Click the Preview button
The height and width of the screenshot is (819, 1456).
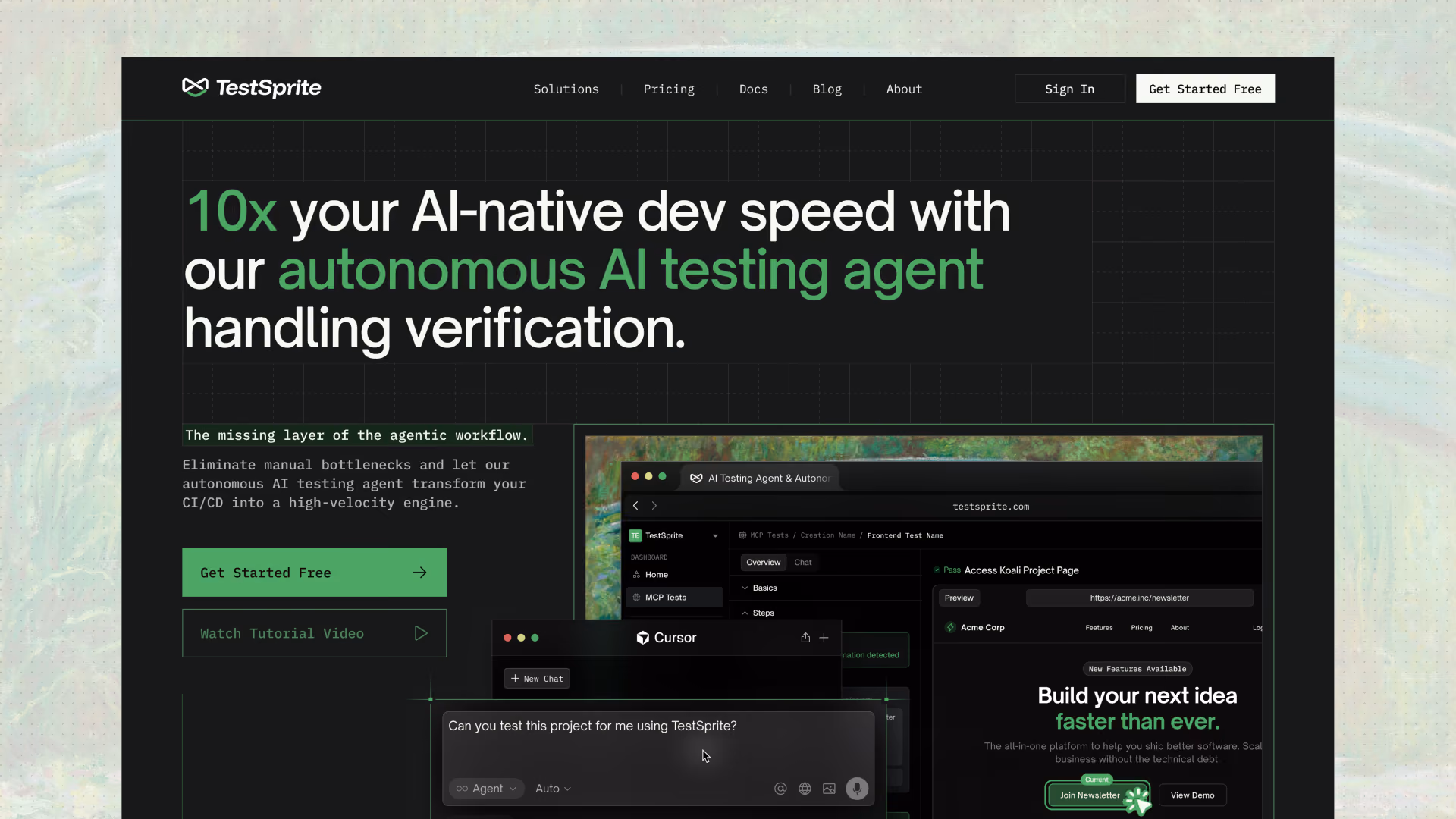click(x=959, y=598)
